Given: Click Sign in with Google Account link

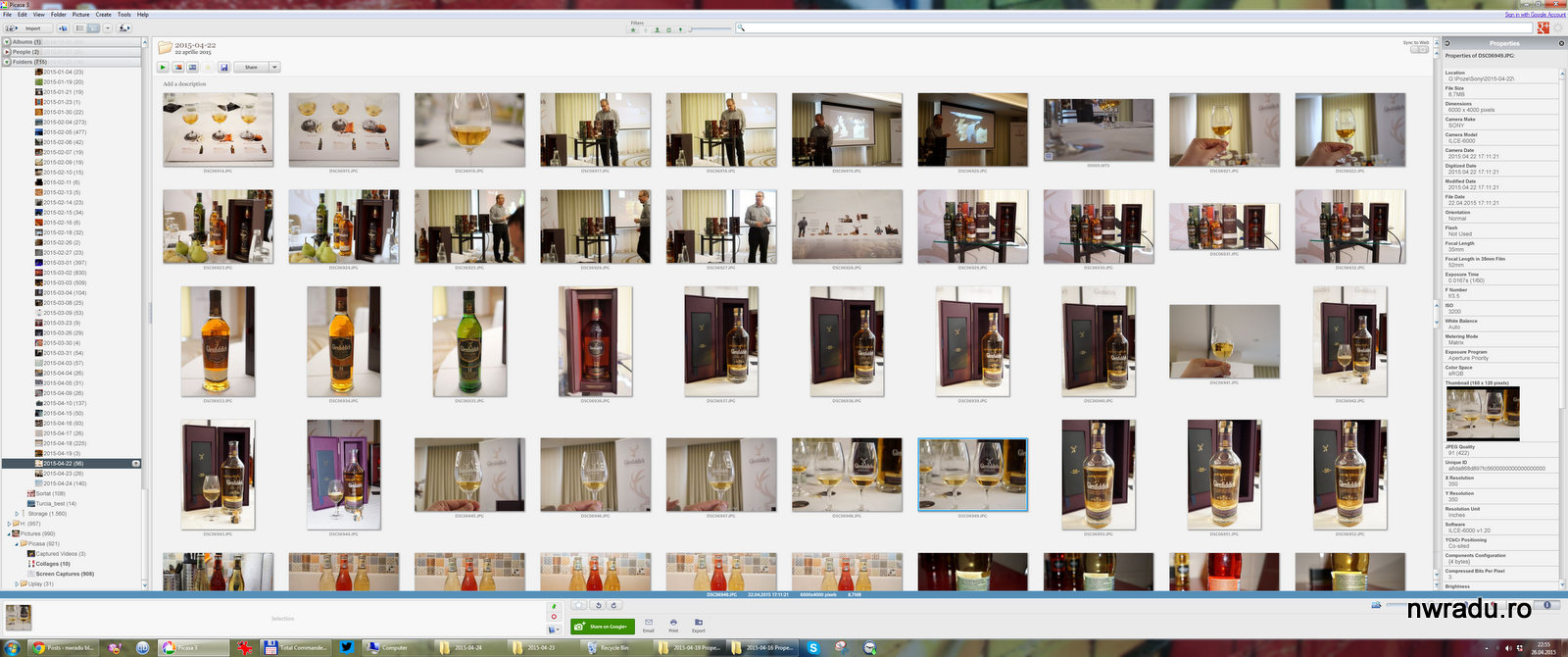Looking at the screenshot, I should 1536,15.
